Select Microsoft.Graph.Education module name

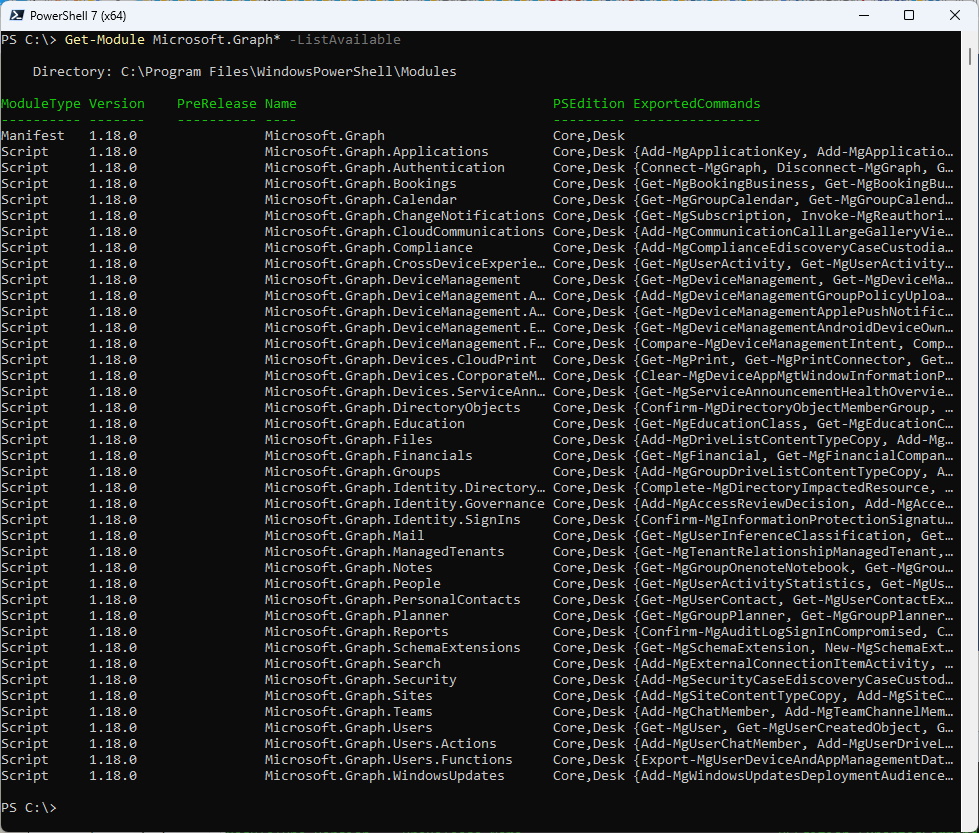(365, 423)
